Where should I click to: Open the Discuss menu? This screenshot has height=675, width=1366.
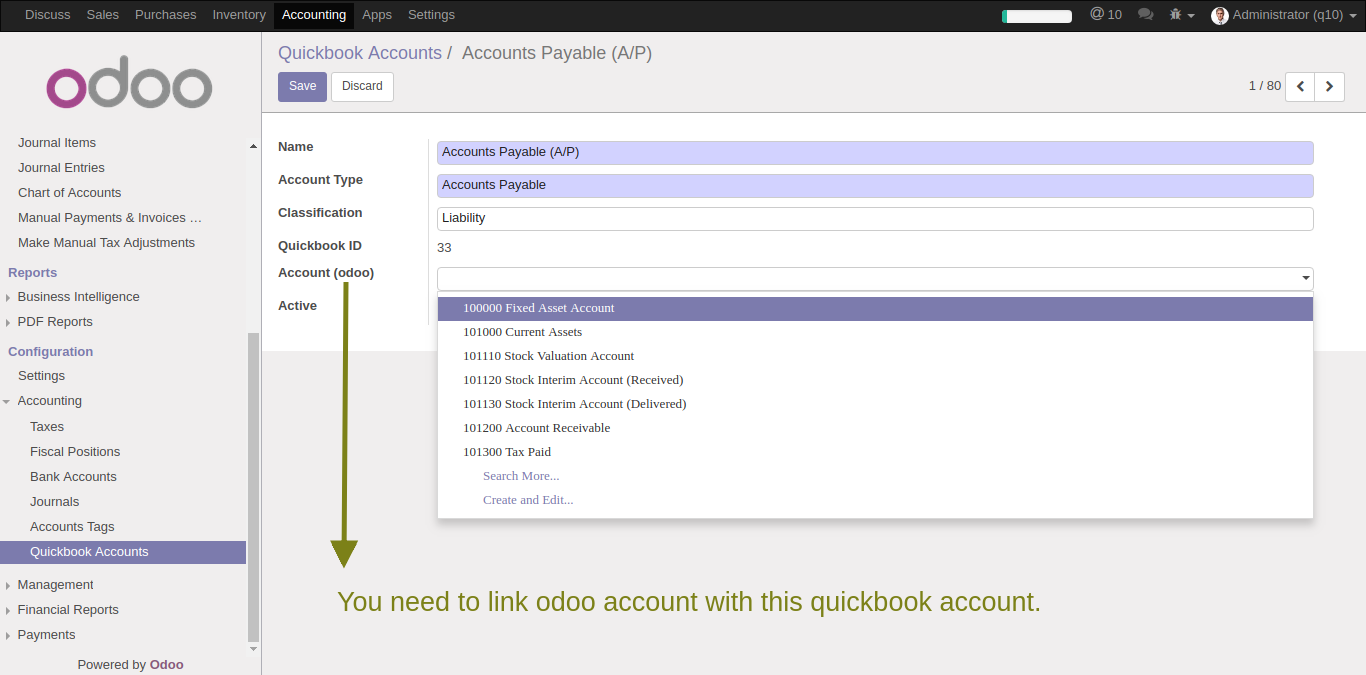tap(48, 15)
